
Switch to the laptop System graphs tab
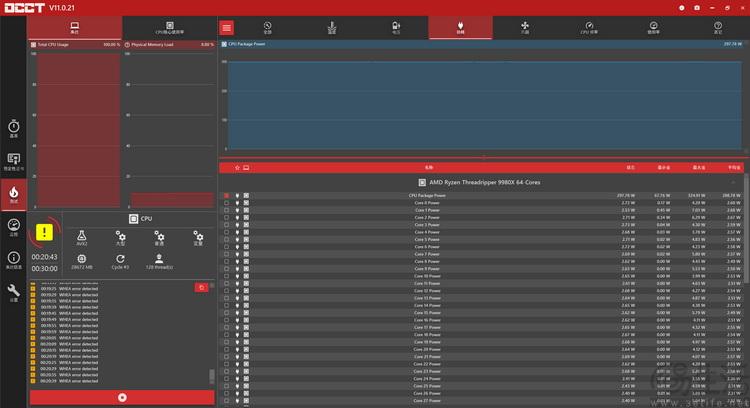pyautogui.click(x=75, y=28)
